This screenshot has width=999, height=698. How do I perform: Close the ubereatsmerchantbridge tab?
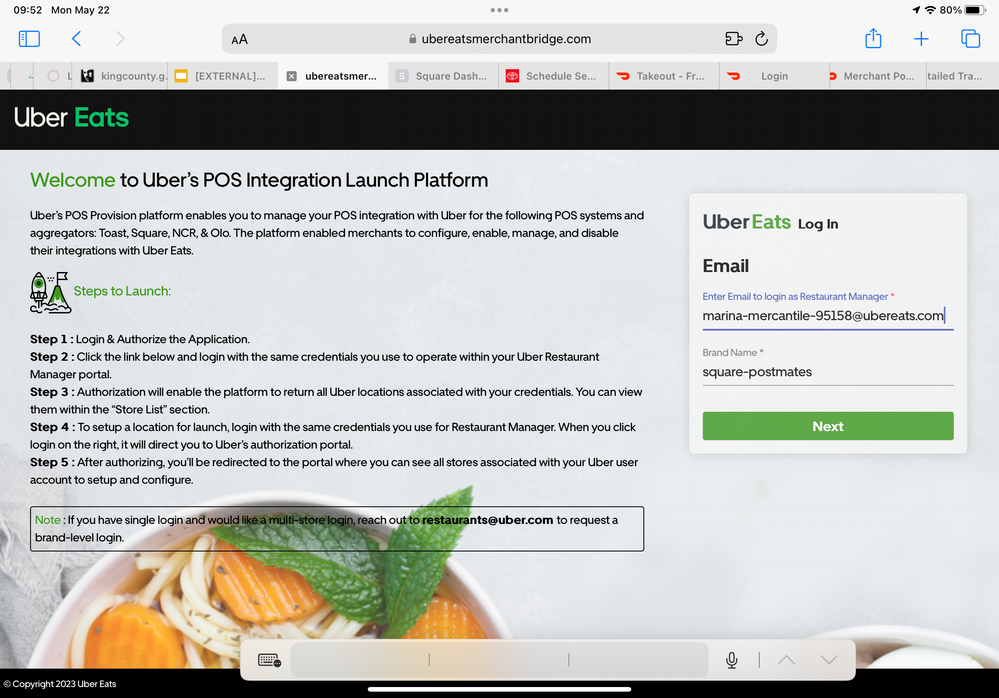[x=291, y=76]
